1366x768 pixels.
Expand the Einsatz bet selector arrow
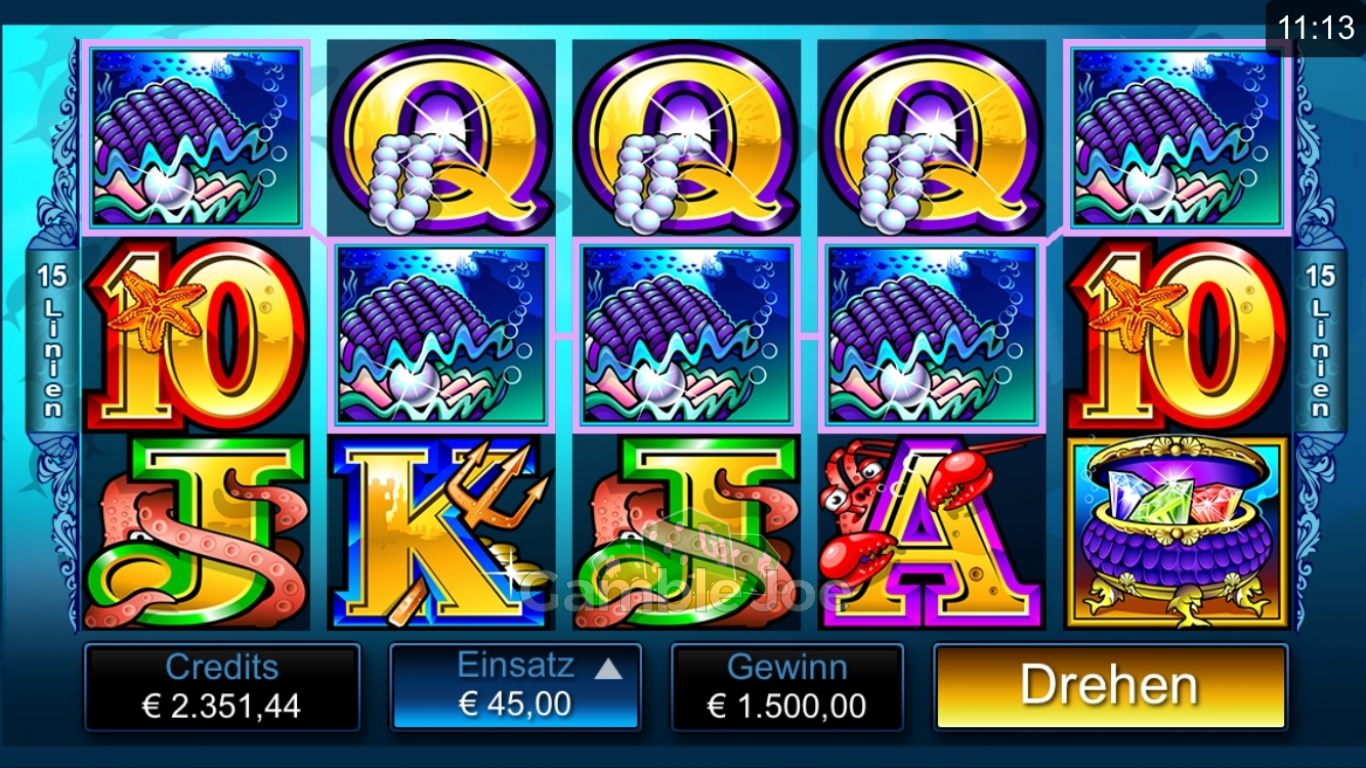coord(608,669)
